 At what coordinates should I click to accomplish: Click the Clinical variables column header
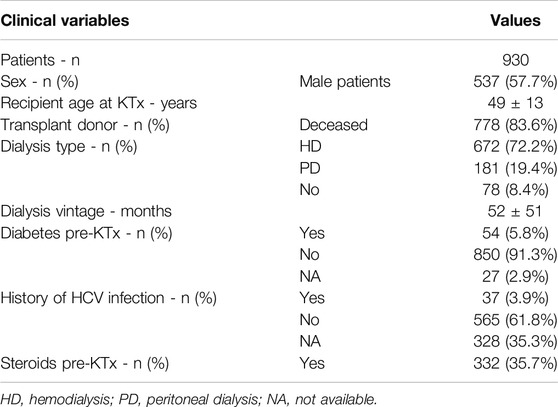pyautogui.click(x=65, y=20)
